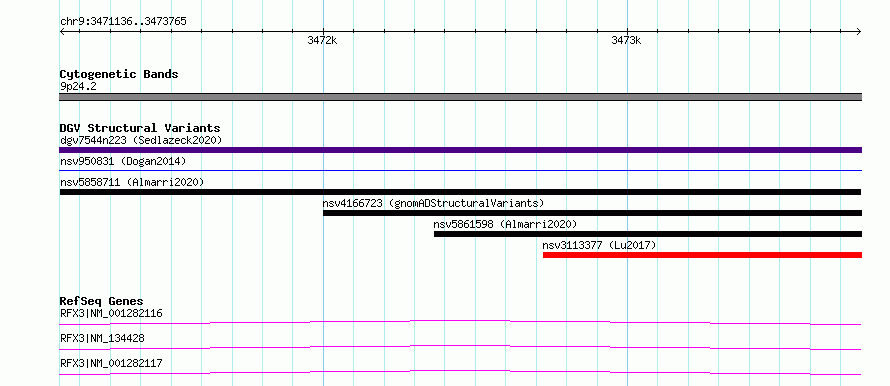
Task: Click the RFX3|NM_001282117 transcript label
Action: (111, 363)
